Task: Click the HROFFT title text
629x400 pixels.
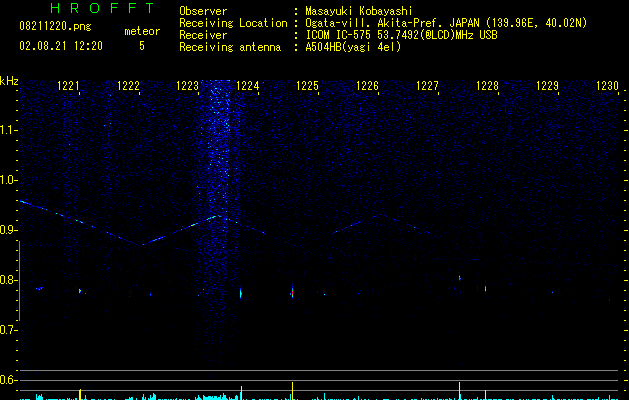Action: tap(103, 8)
